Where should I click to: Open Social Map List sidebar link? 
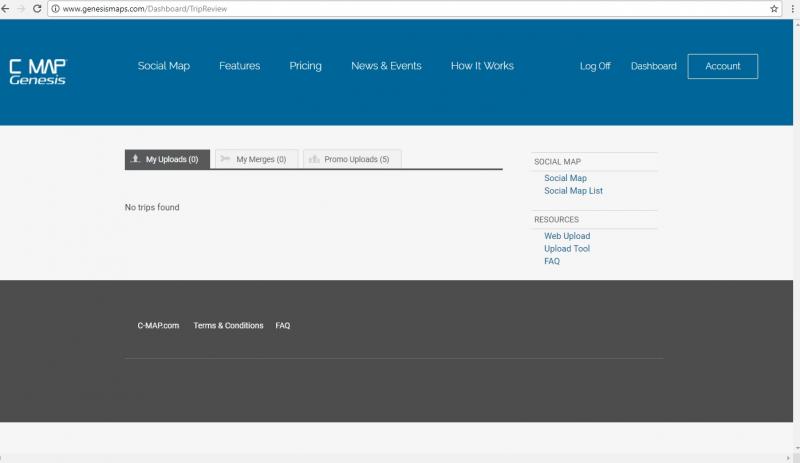click(x=573, y=190)
